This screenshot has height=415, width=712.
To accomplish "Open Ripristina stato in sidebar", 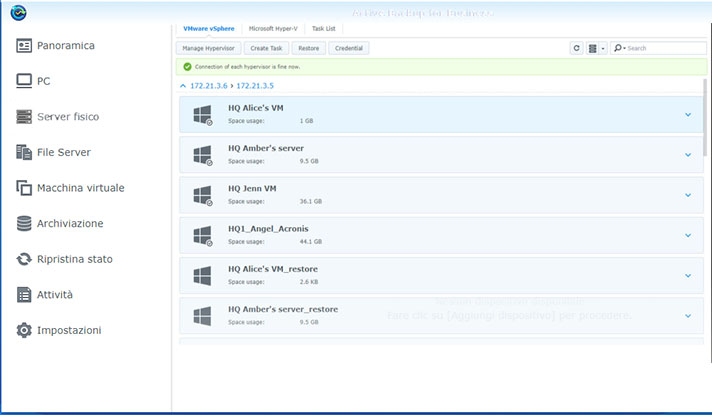I will 74,259.
